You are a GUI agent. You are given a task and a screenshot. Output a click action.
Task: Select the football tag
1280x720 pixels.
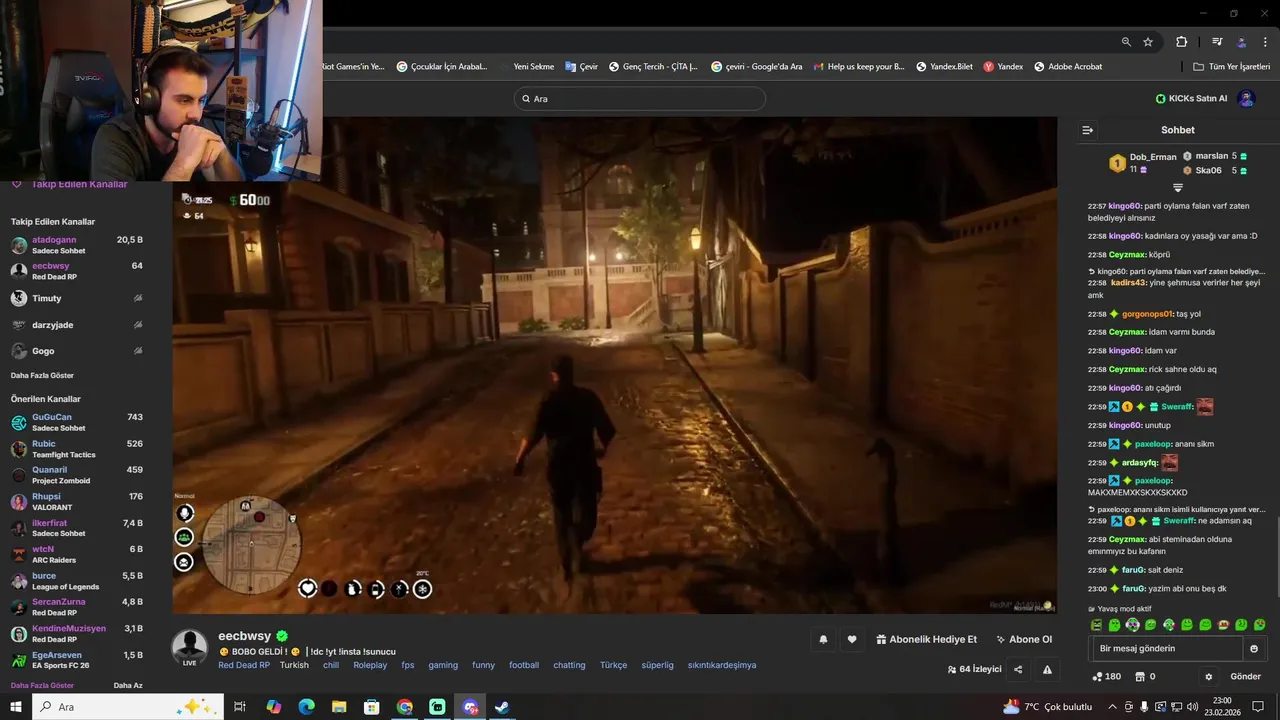click(524, 665)
